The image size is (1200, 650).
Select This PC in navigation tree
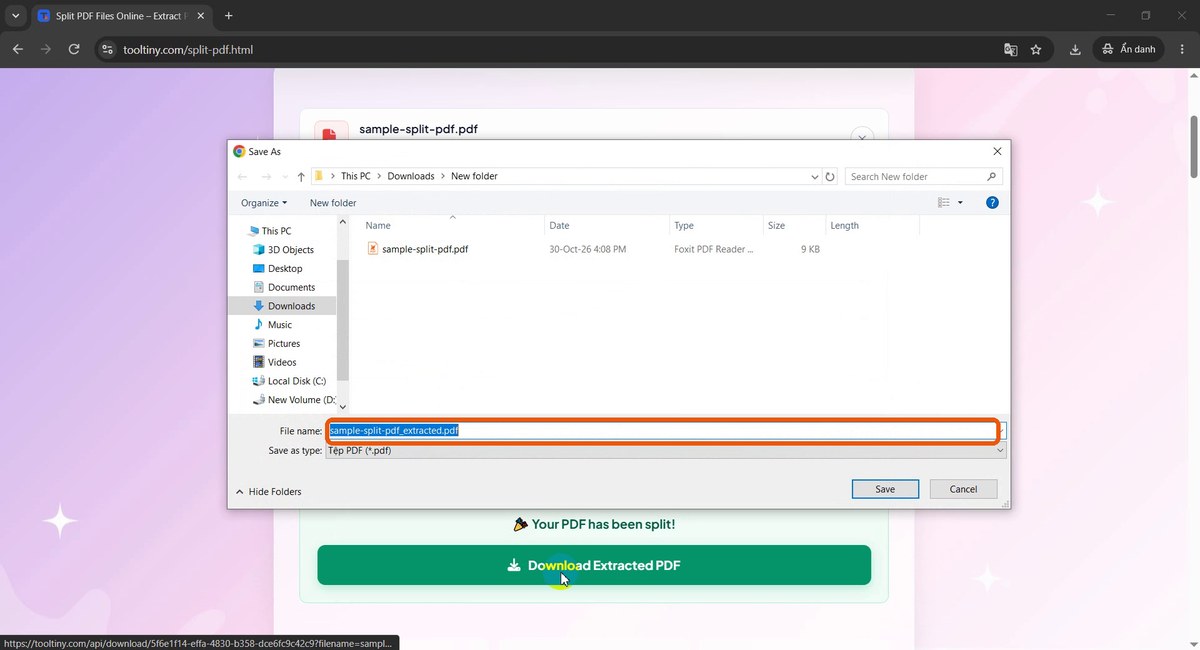tap(276, 231)
